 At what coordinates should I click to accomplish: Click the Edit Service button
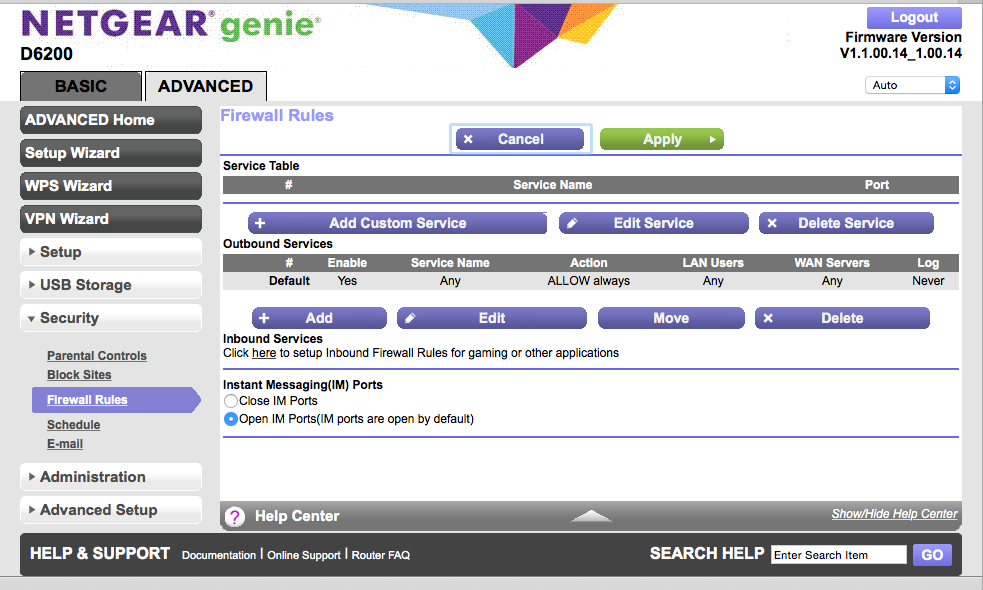point(653,223)
